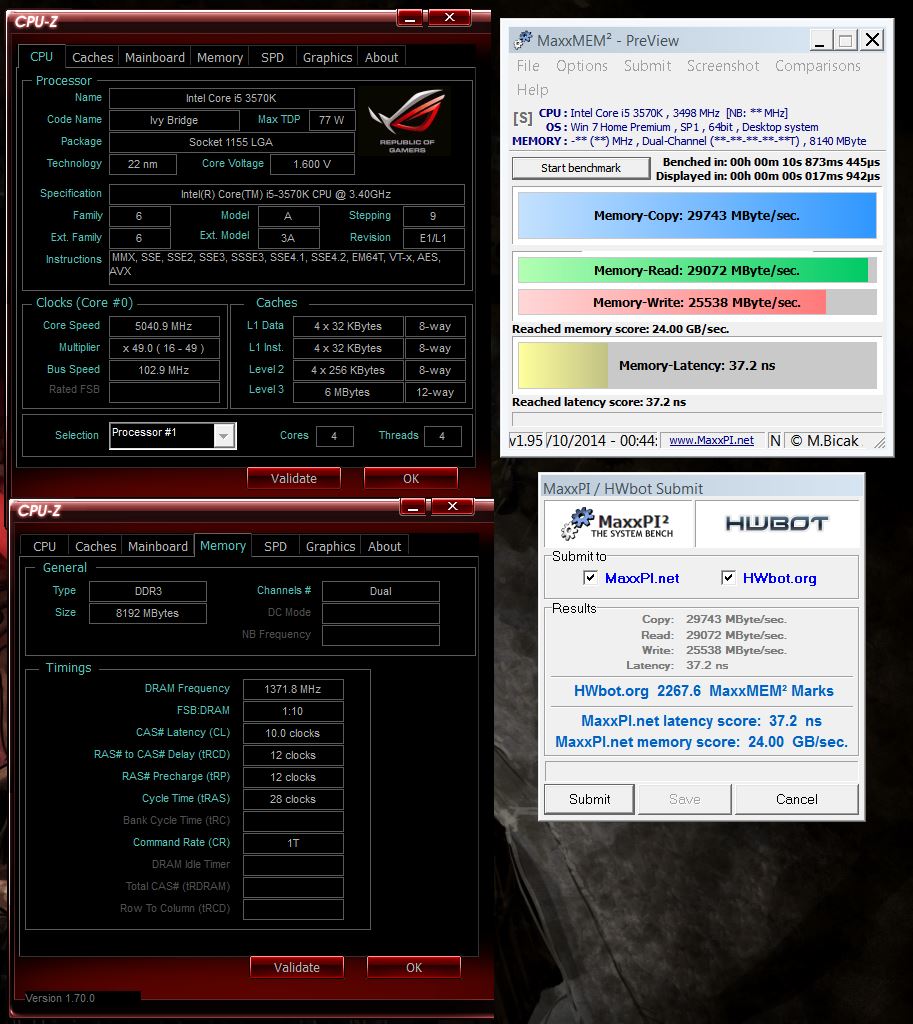Close the top CPU-Z window
Viewport: 913px width, 1024px height.
[x=449, y=18]
